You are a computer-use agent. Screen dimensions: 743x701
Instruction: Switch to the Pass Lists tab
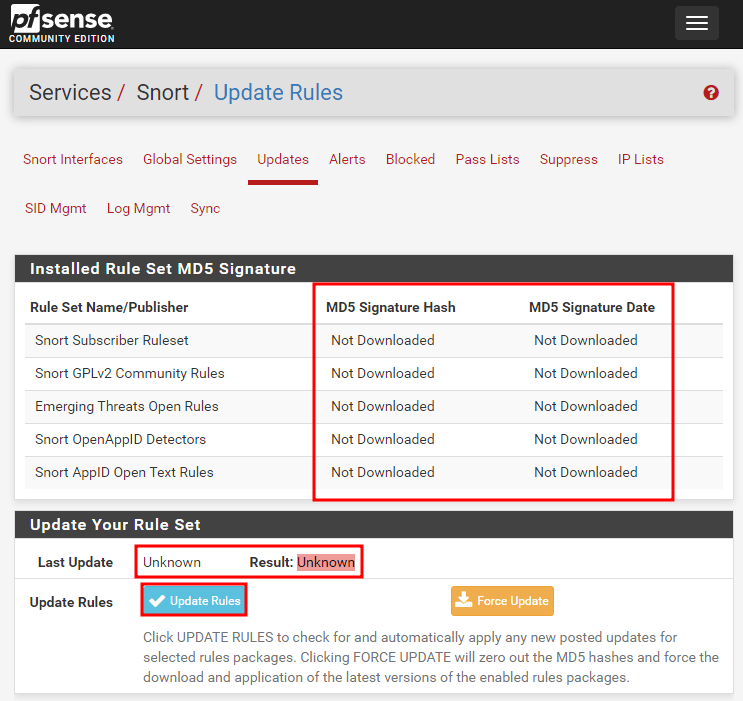point(487,159)
